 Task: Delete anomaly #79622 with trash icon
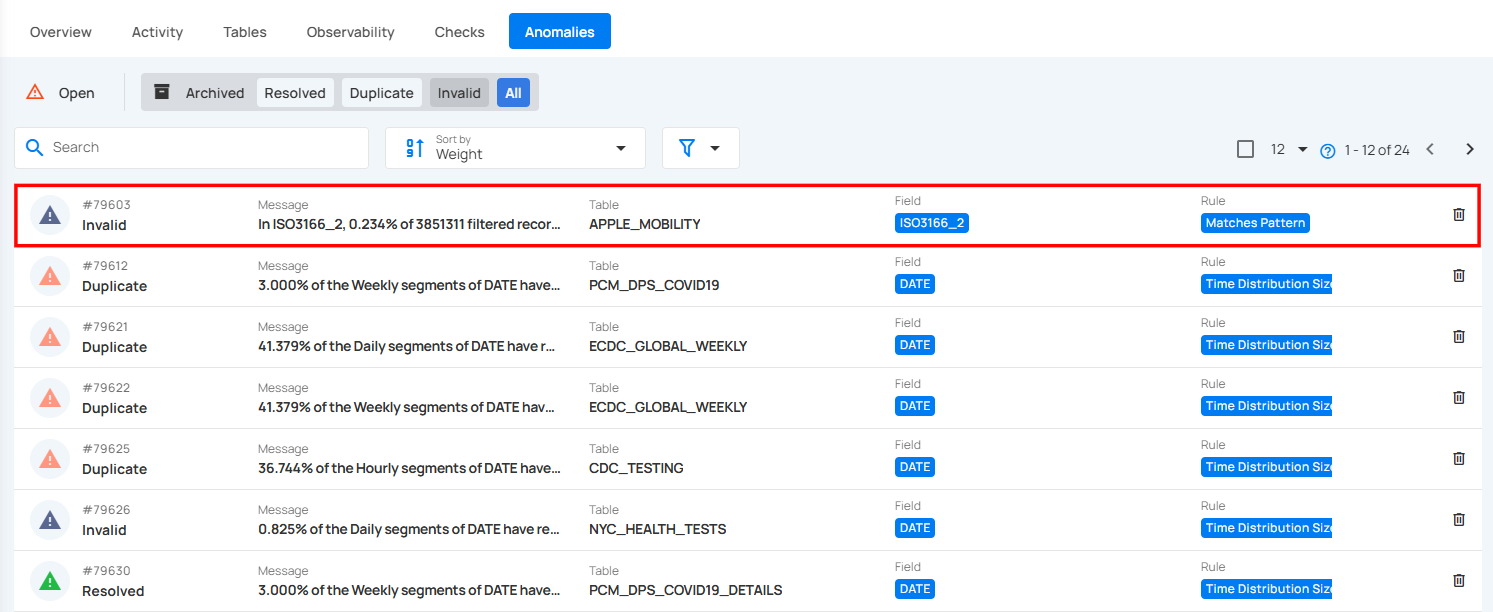click(x=1458, y=397)
